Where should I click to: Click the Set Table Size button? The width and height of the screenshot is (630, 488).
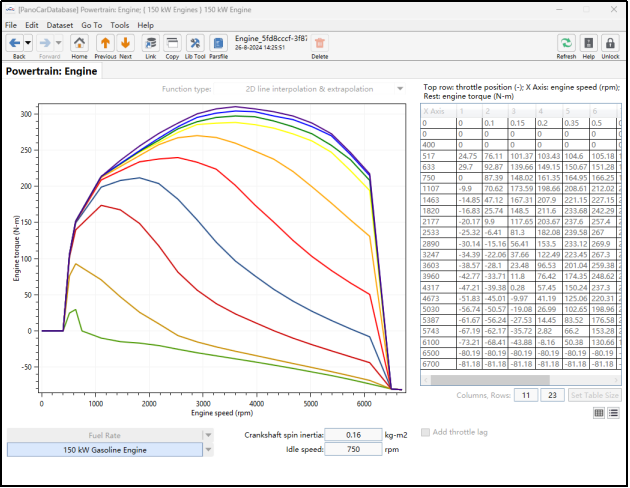click(x=594, y=395)
